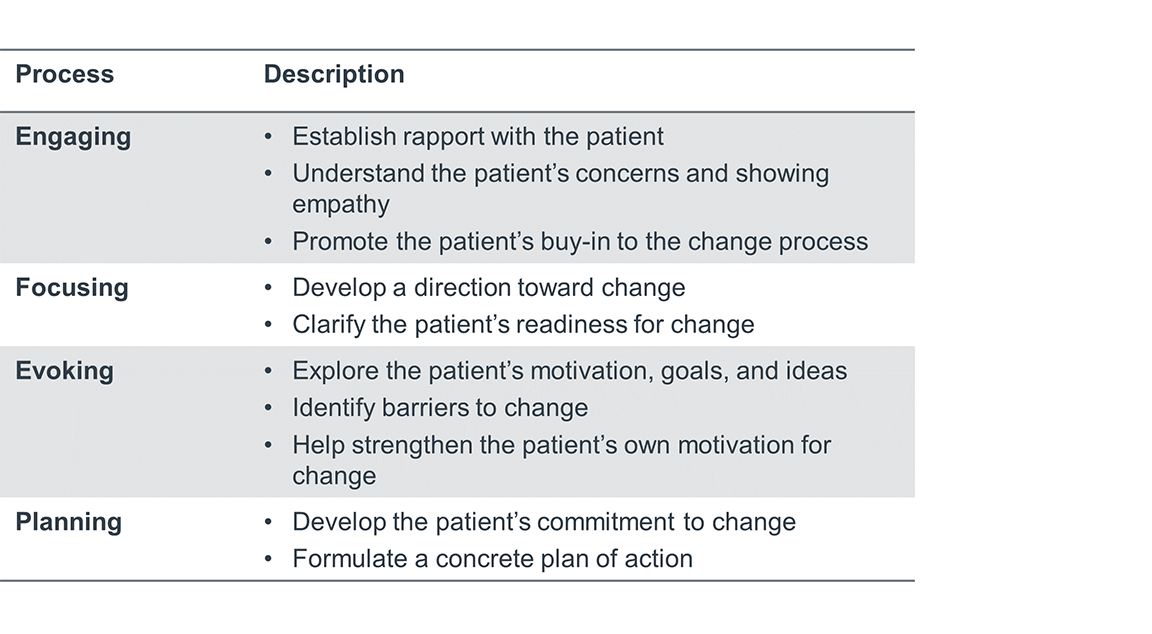Click "Identify barriers to change" bullet text
Viewport: 1152px width, 634px height.
(x=439, y=408)
